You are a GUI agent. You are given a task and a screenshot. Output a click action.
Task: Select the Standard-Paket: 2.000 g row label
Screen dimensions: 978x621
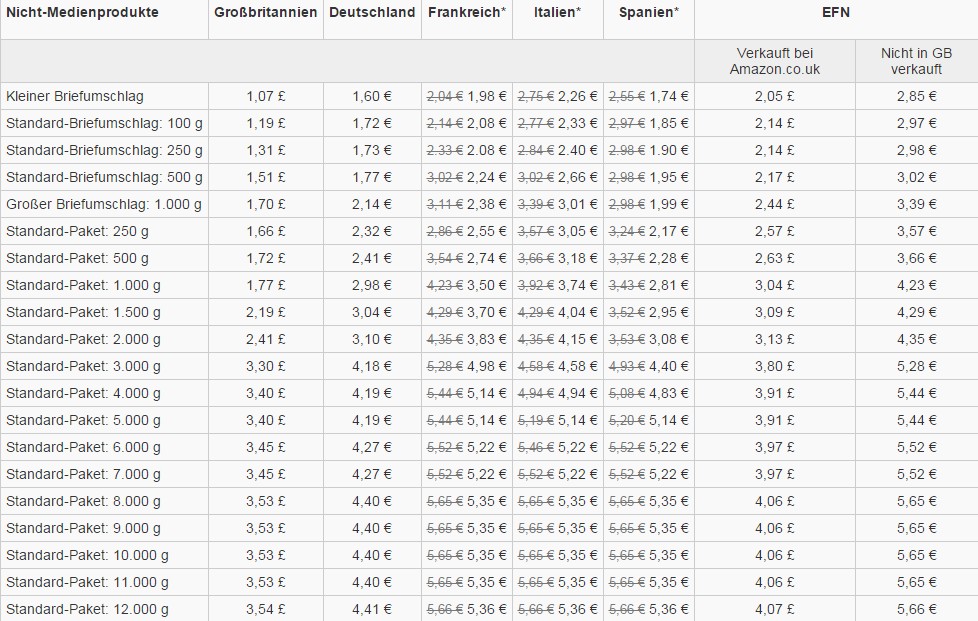[83, 339]
